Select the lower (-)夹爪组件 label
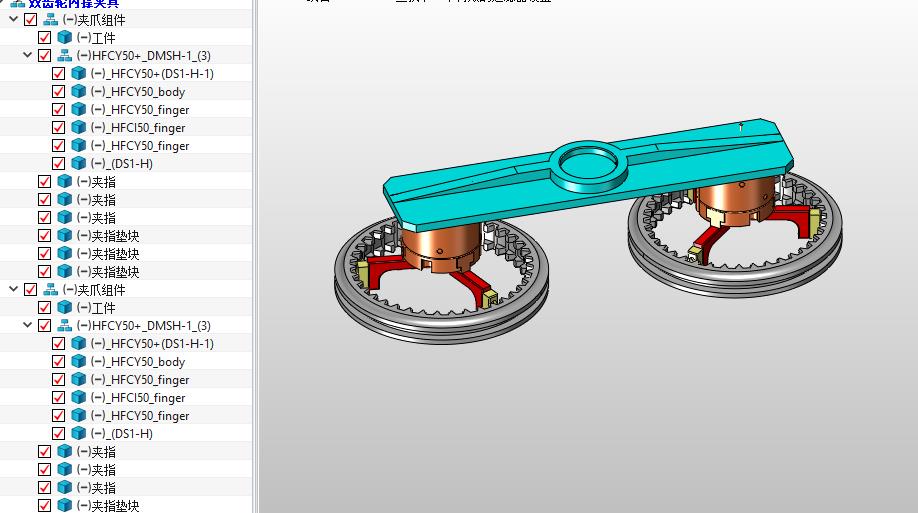918x513 pixels. [94, 290]
